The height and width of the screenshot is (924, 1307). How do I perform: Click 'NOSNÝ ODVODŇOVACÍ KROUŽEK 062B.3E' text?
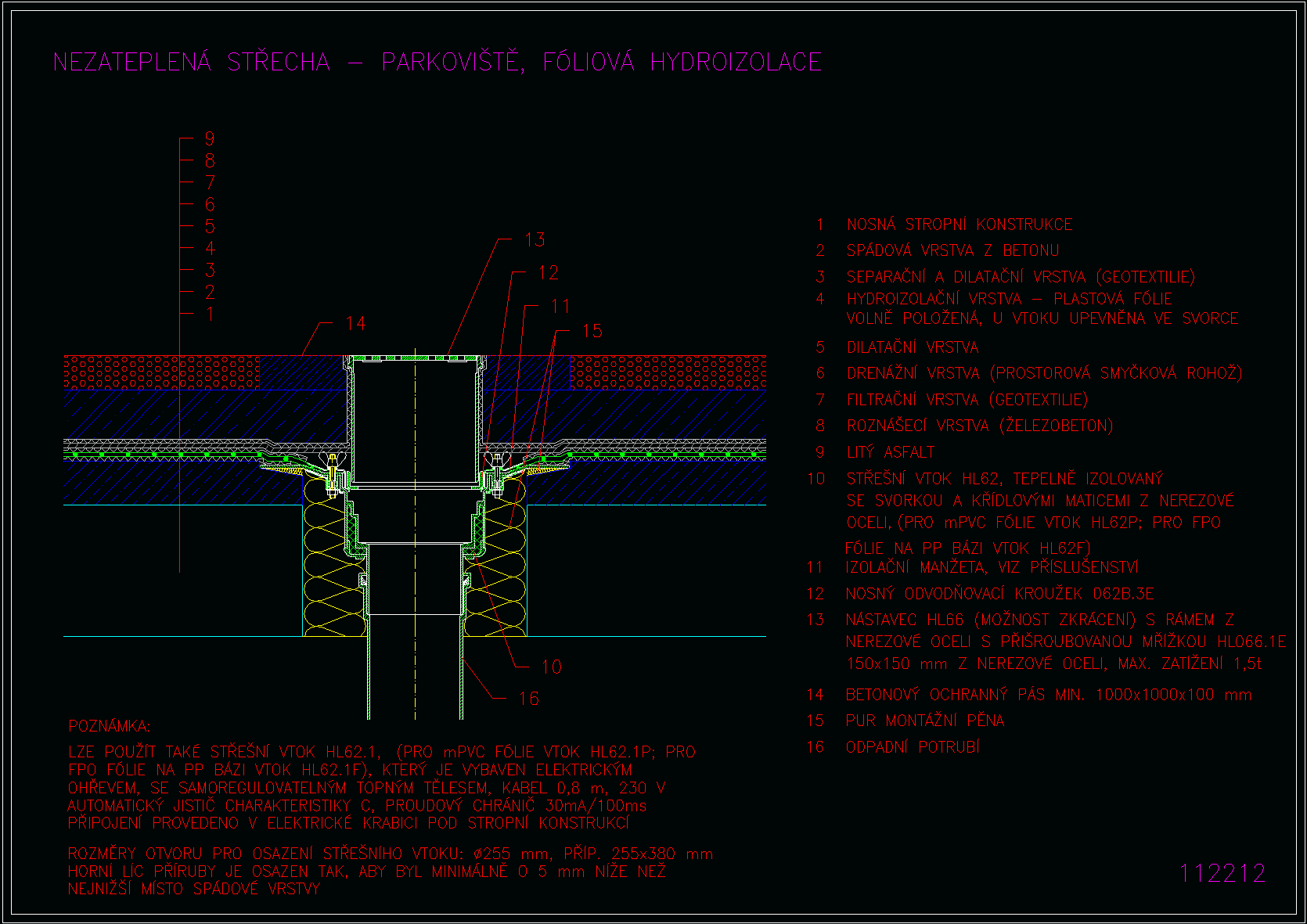(x=999, y=594)
